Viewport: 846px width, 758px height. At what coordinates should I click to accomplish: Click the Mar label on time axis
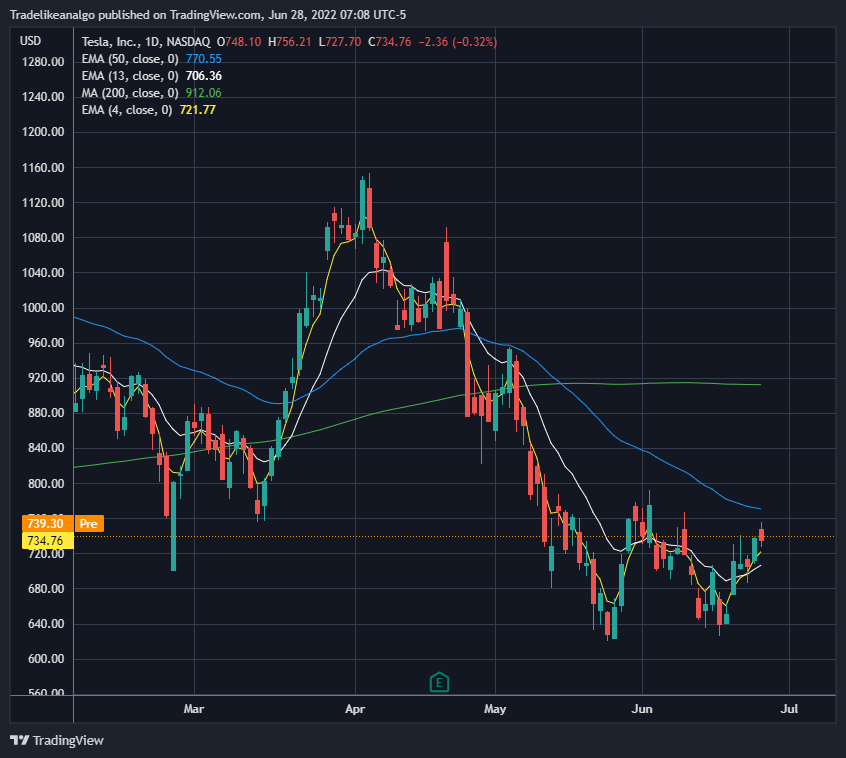pyautogui.click(x=194, y=709)
